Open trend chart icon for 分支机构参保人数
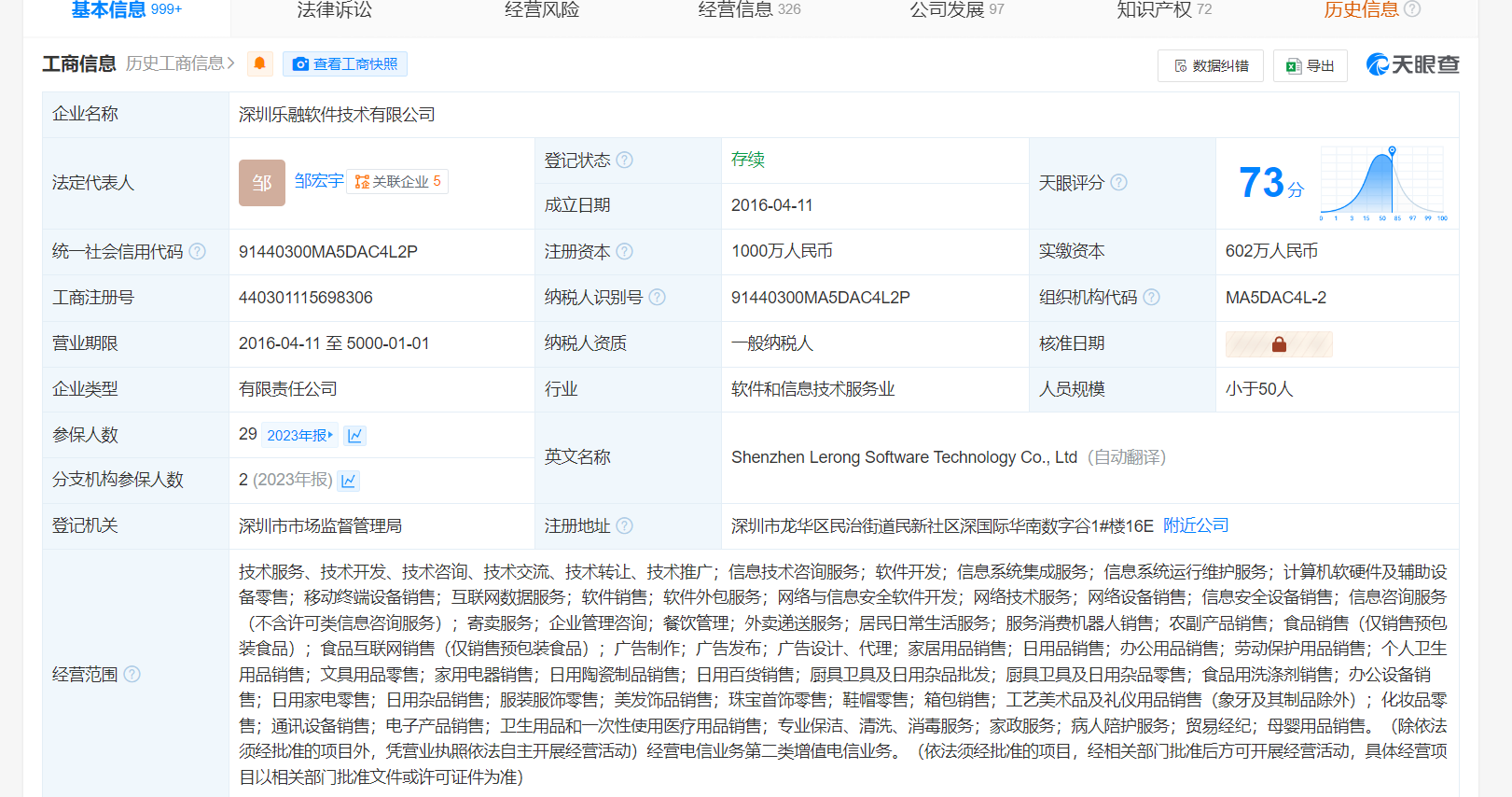The image size is (1512, 797). pos(349,481)
